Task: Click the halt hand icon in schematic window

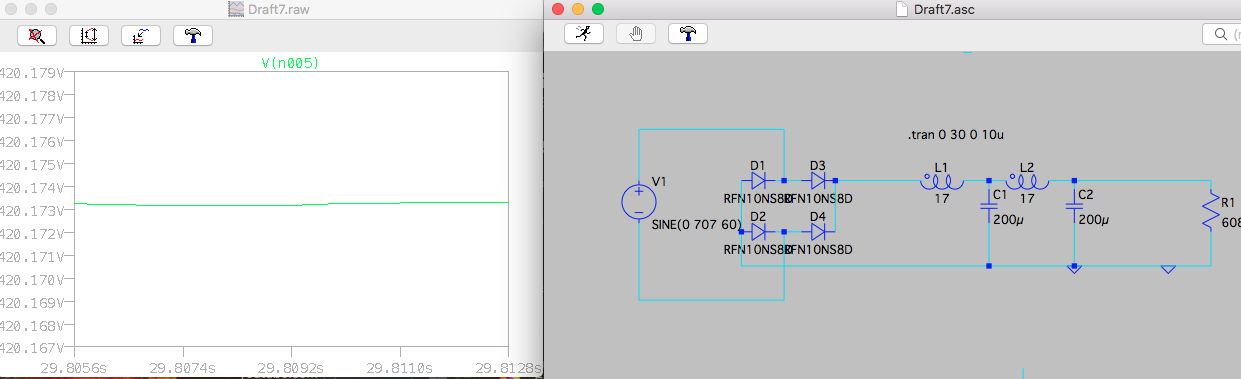Action: point(635,33)
